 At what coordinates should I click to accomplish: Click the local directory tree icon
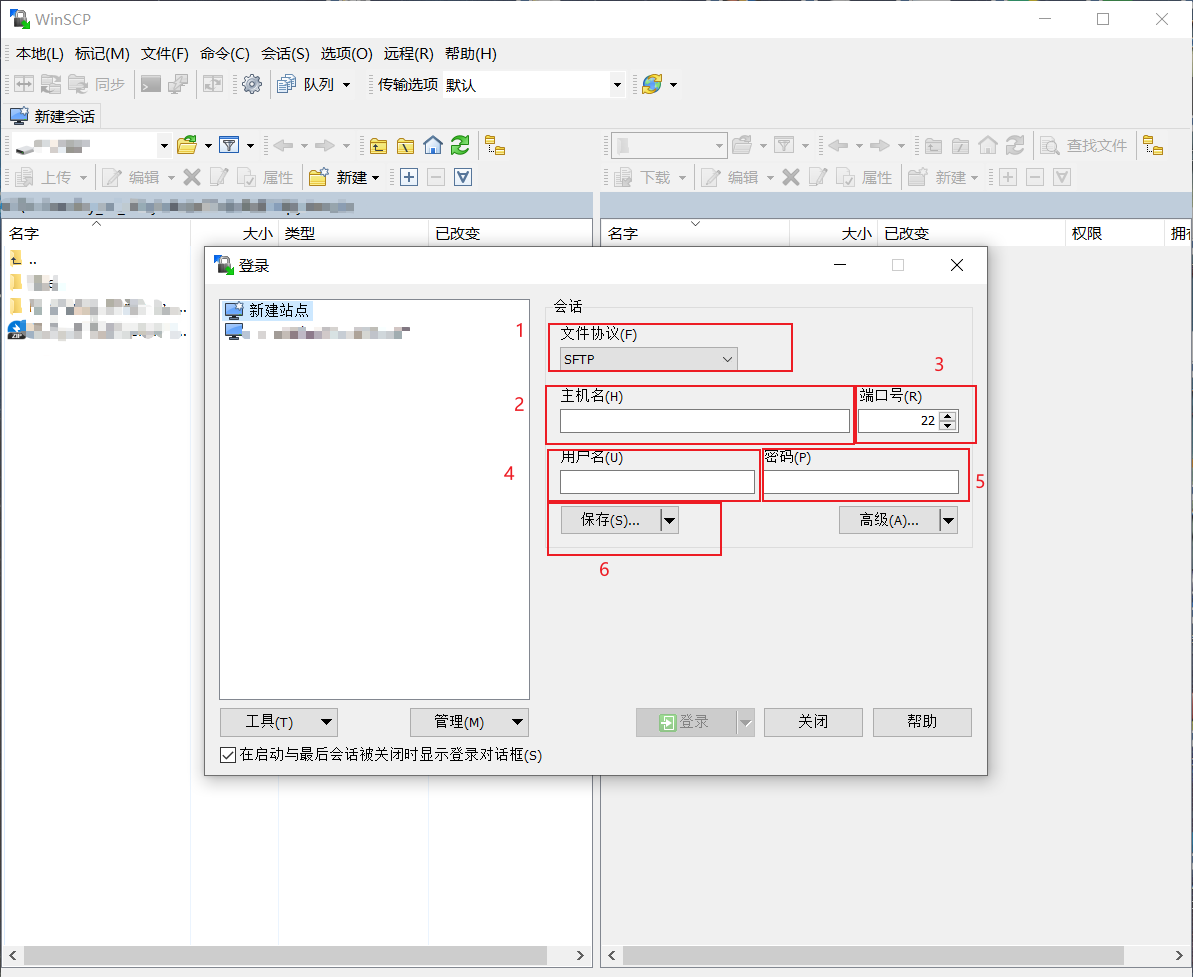tap(495, 145)
